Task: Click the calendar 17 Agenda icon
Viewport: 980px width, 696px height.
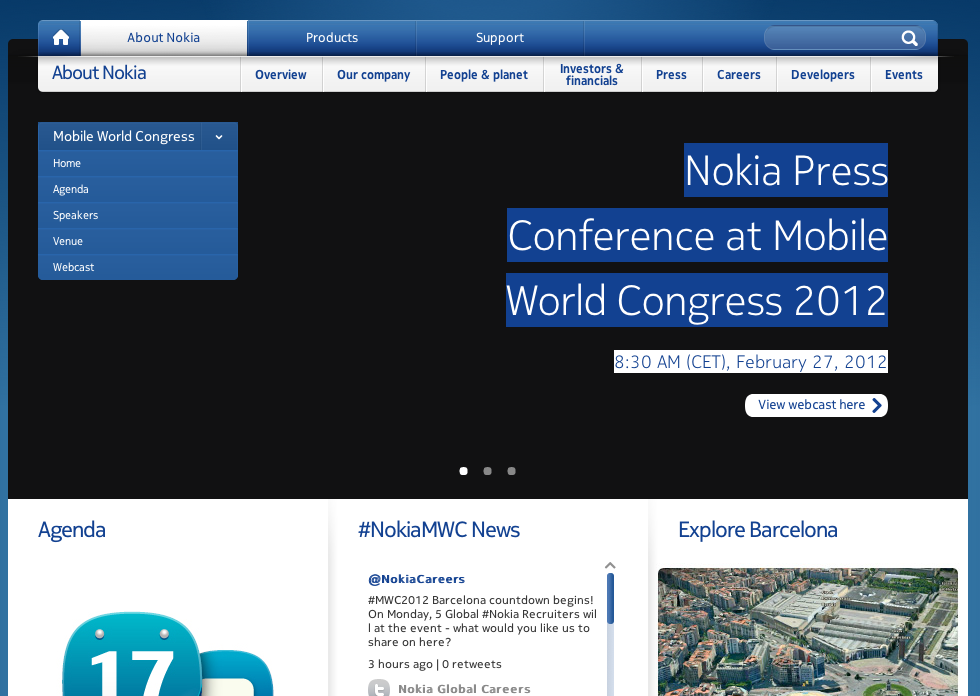Action: click(132, 654)
